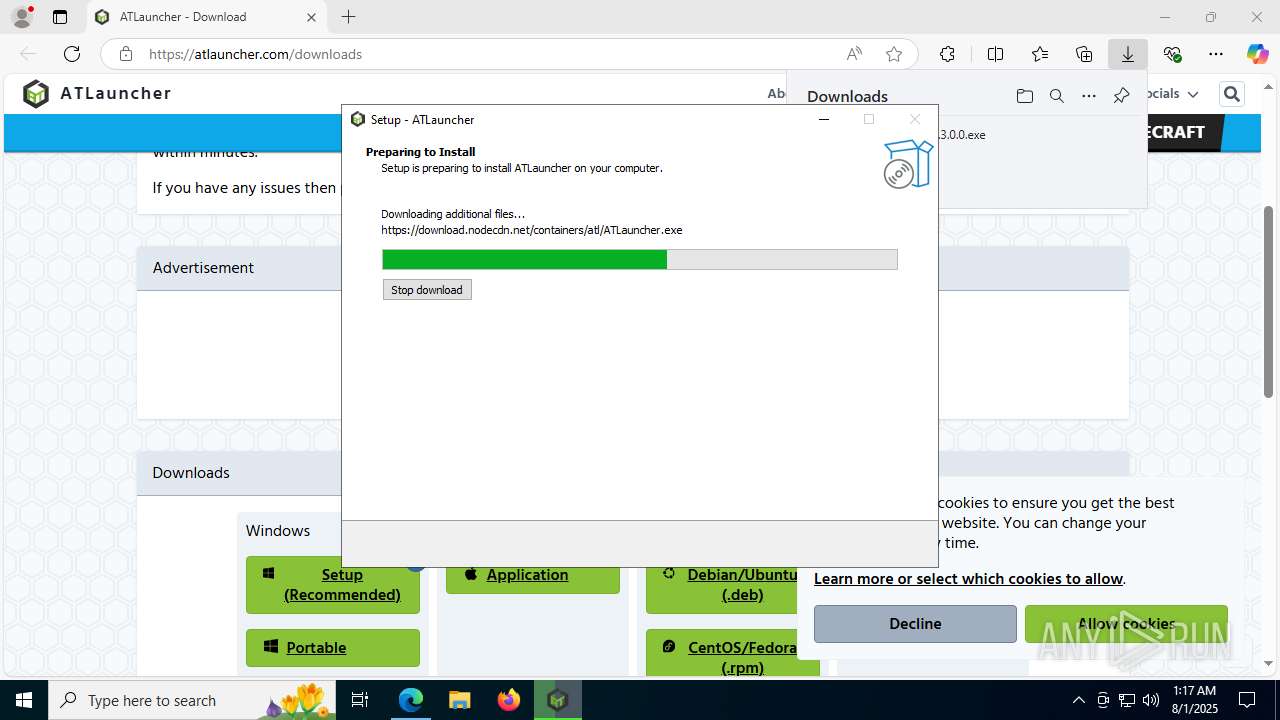Image resolution: width=1280 pixels, height=720 pixels.
Task: Click the Setup installer disc icon
Action: click(908, 164)
